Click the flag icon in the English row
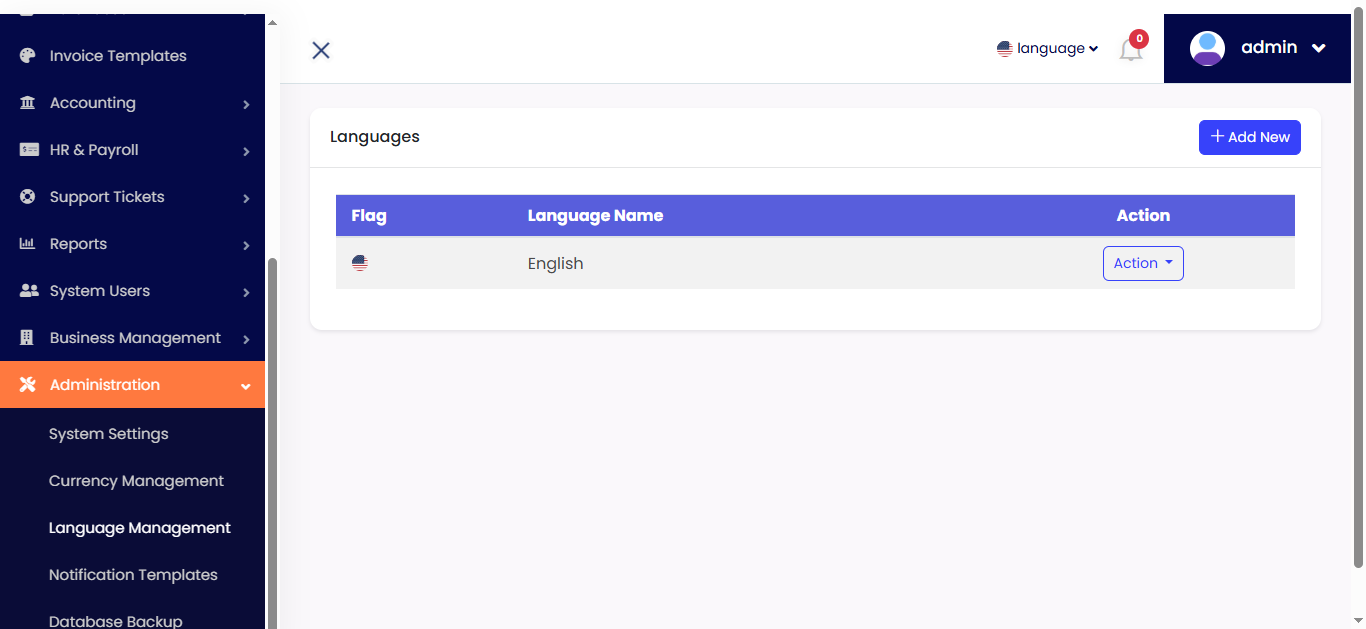Image resolution: width=1366 pixels, height=629 pixels. pos(360,263)
